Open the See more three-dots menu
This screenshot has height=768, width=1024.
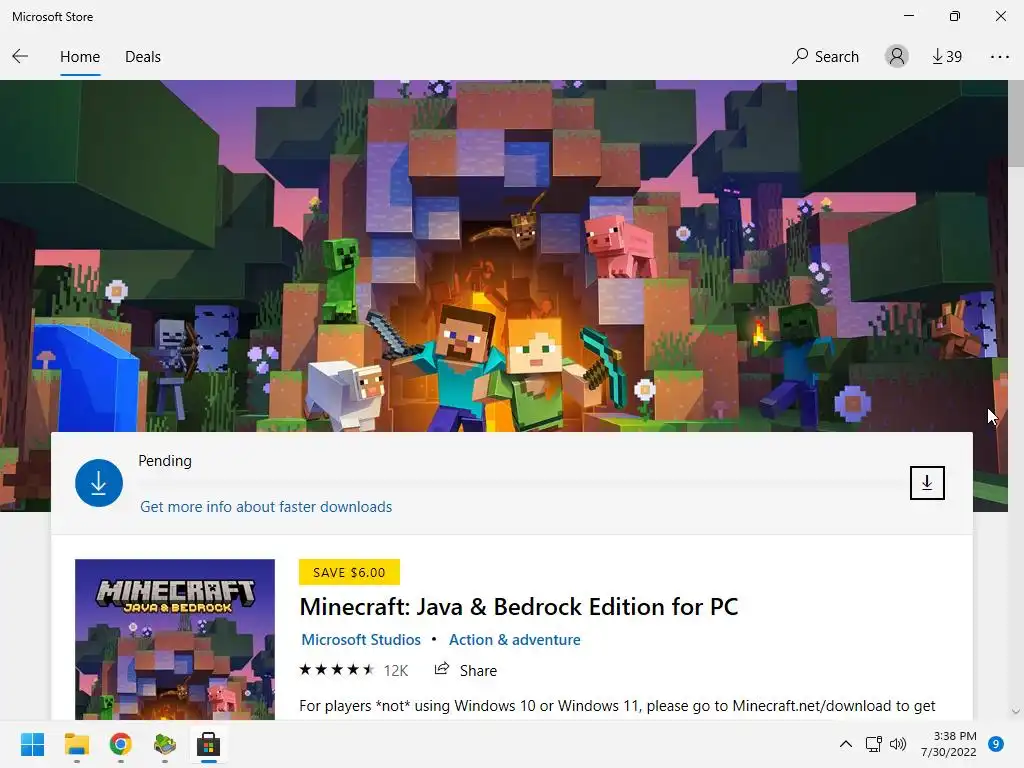999,57
